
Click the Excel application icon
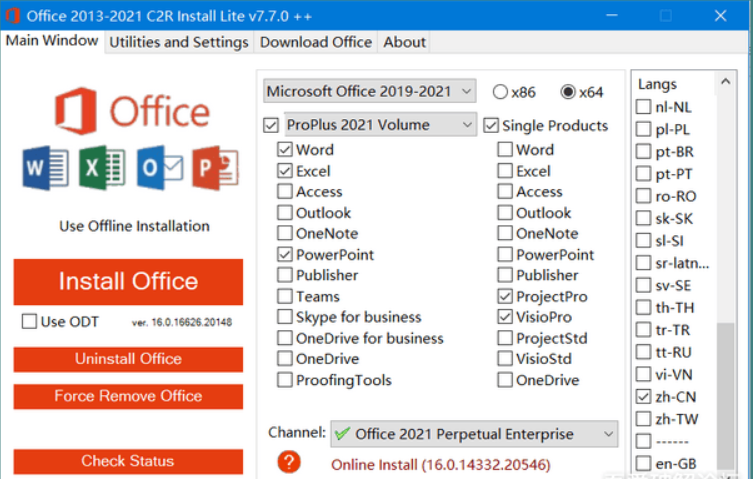pos(102,168)
